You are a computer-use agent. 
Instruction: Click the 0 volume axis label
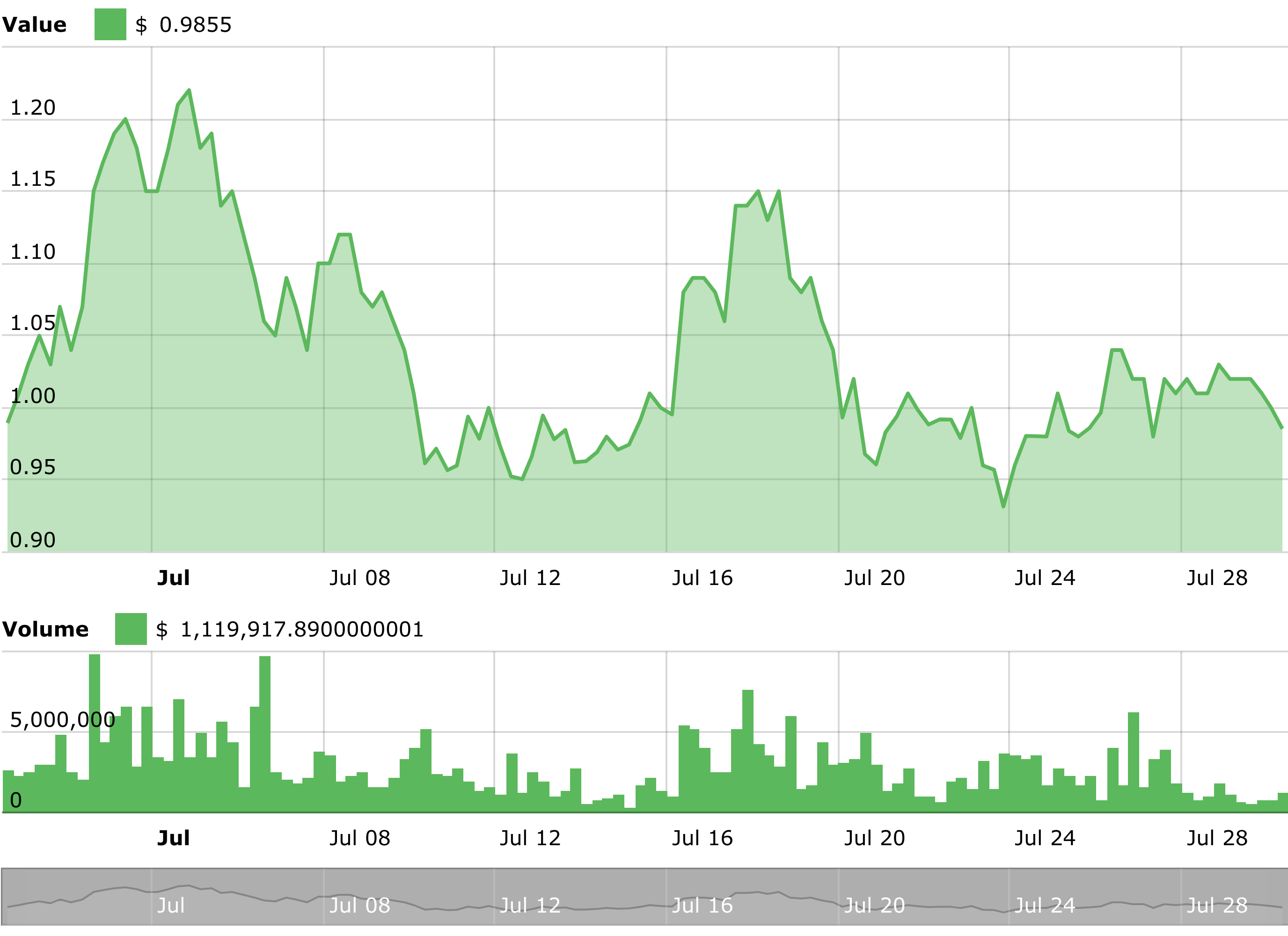[x=16, y=800]
